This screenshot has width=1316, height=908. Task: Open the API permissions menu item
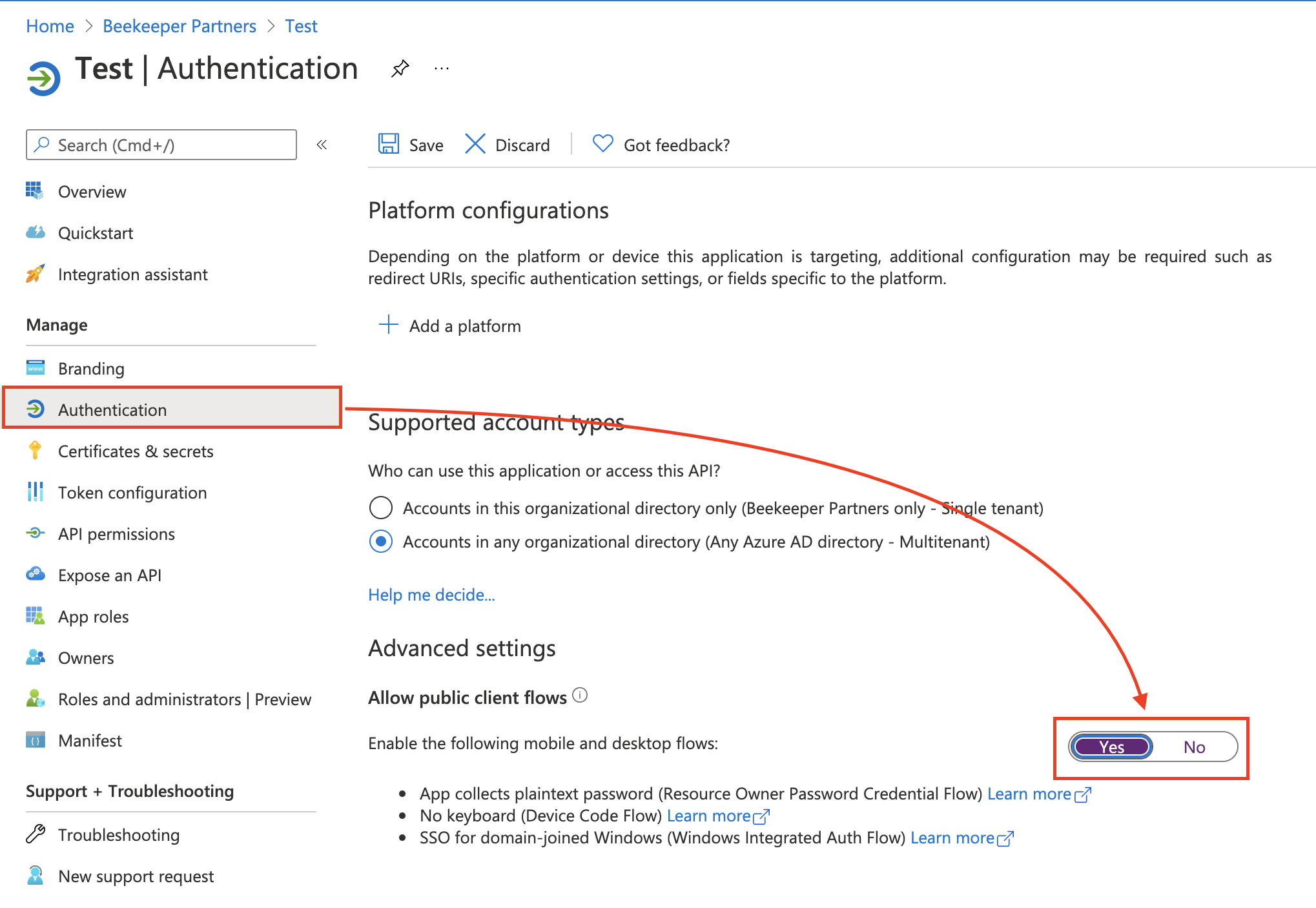(x=116, y=534)
